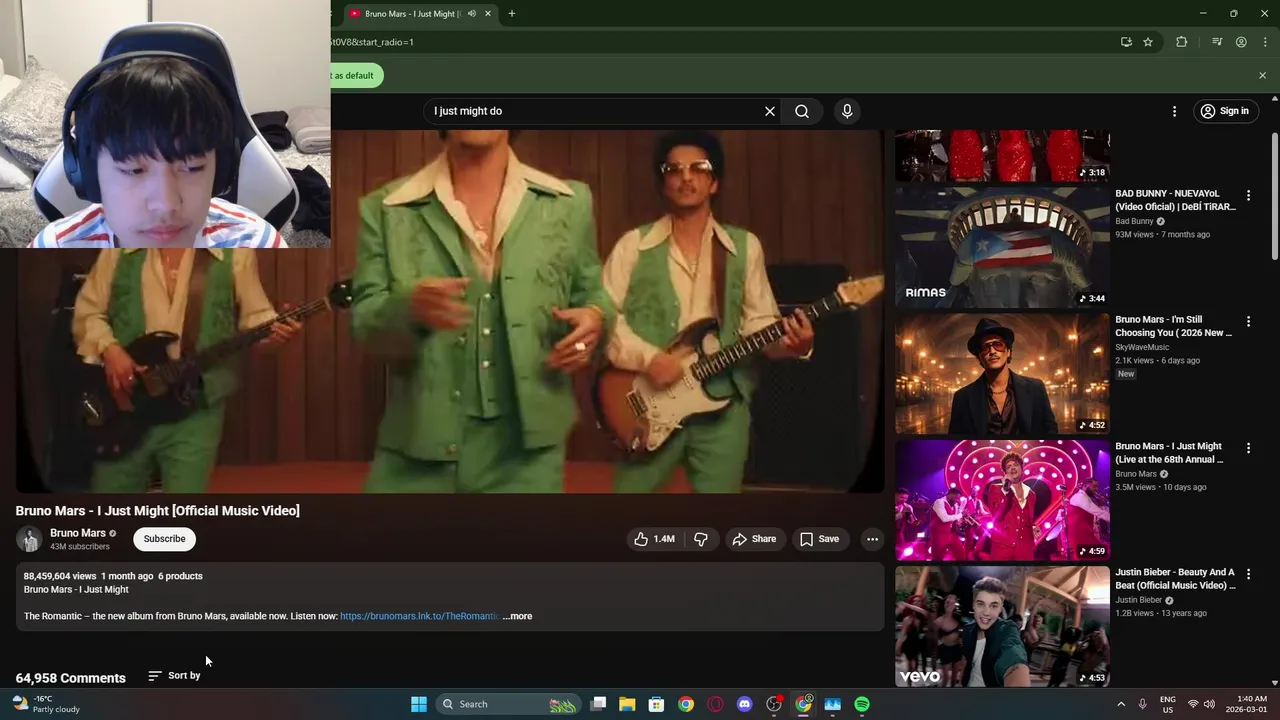This screenshot has height=720, width=1280.
Task: Start voice search with microphone icon
Action: pos(847,111)
